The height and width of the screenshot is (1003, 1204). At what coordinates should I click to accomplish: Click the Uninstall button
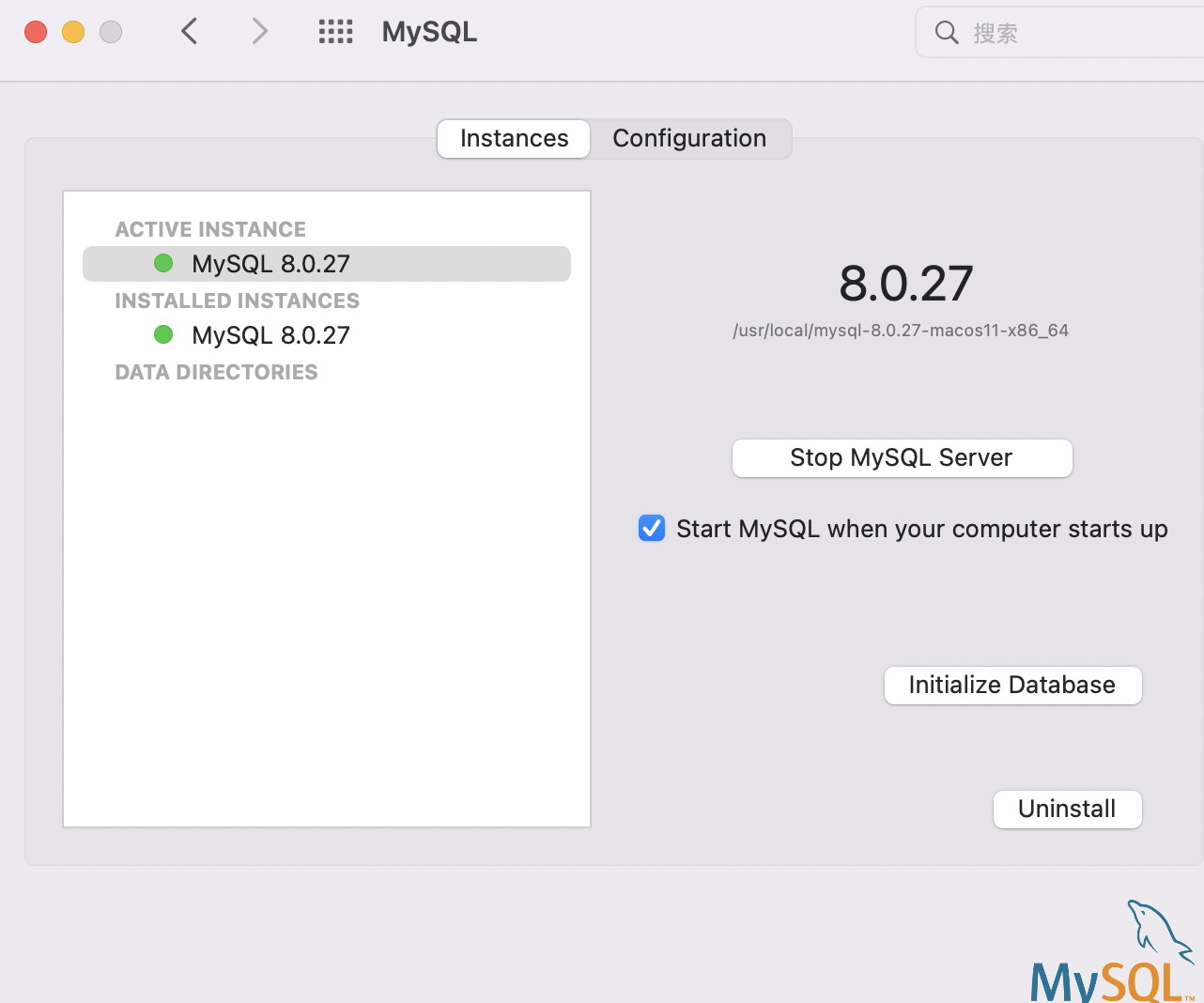pos(1067,810)
